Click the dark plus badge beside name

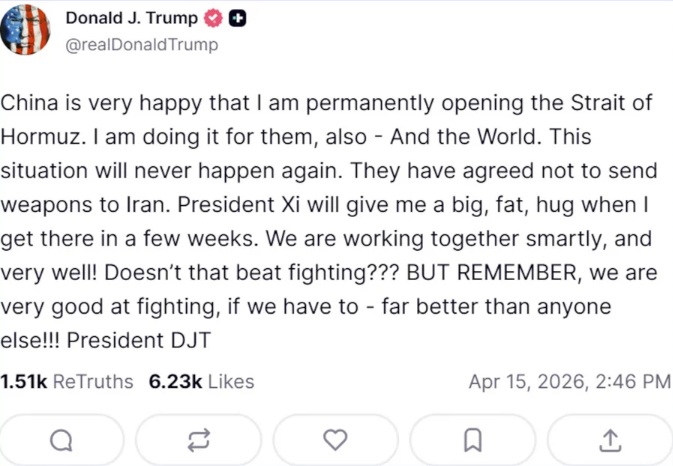pyautogui.click(x=238, y=19)
